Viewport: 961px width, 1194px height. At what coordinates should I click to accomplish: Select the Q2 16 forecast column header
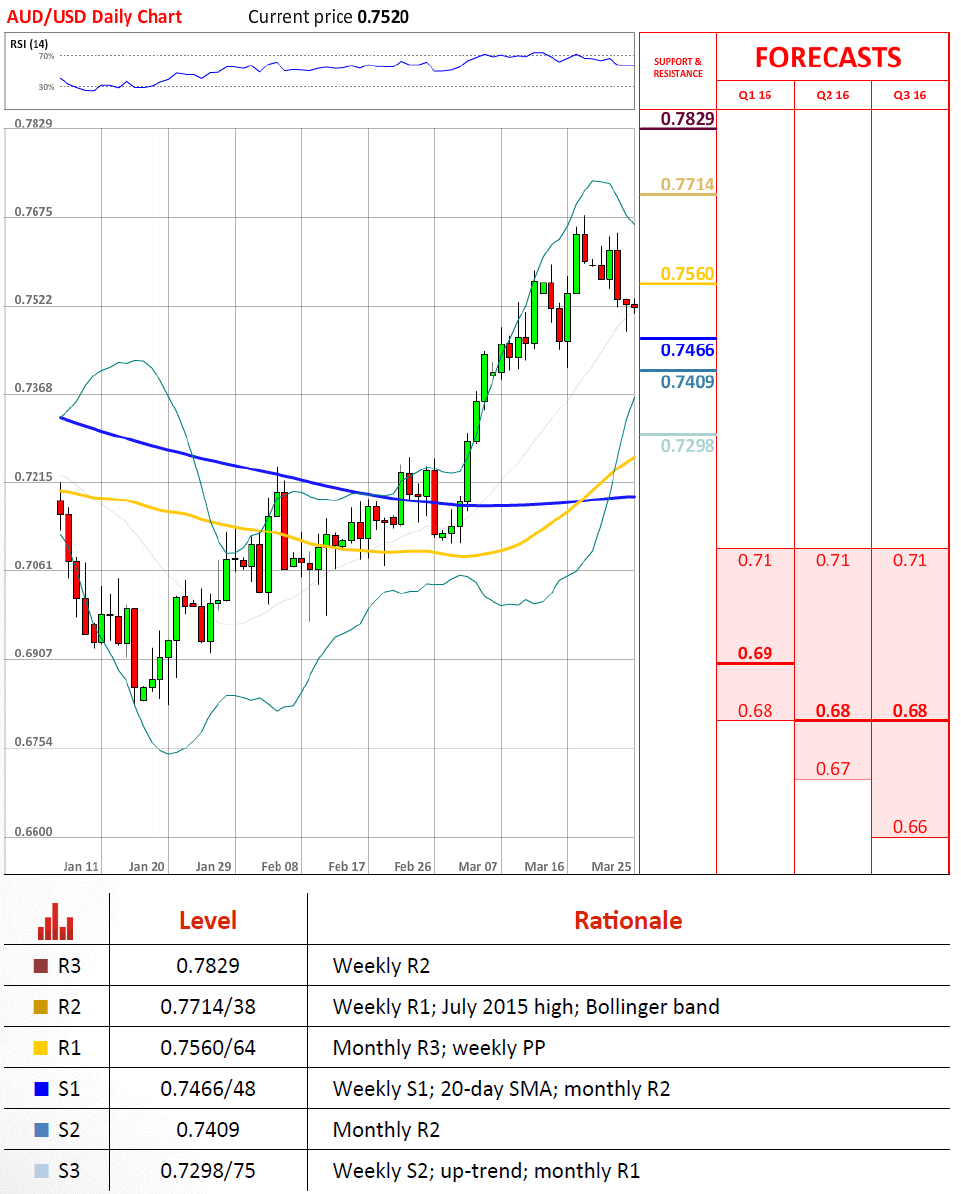pos(832,95)
